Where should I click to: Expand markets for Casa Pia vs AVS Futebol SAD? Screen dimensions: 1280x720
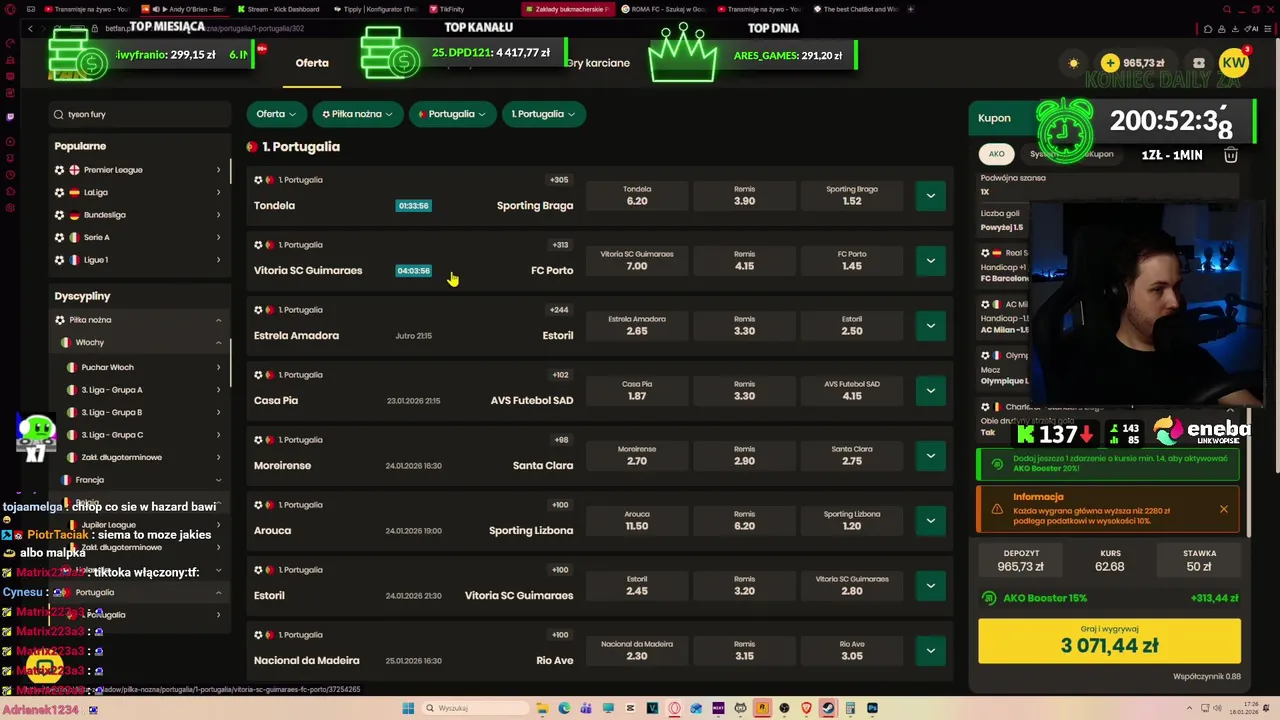click(x=930, y=390)
